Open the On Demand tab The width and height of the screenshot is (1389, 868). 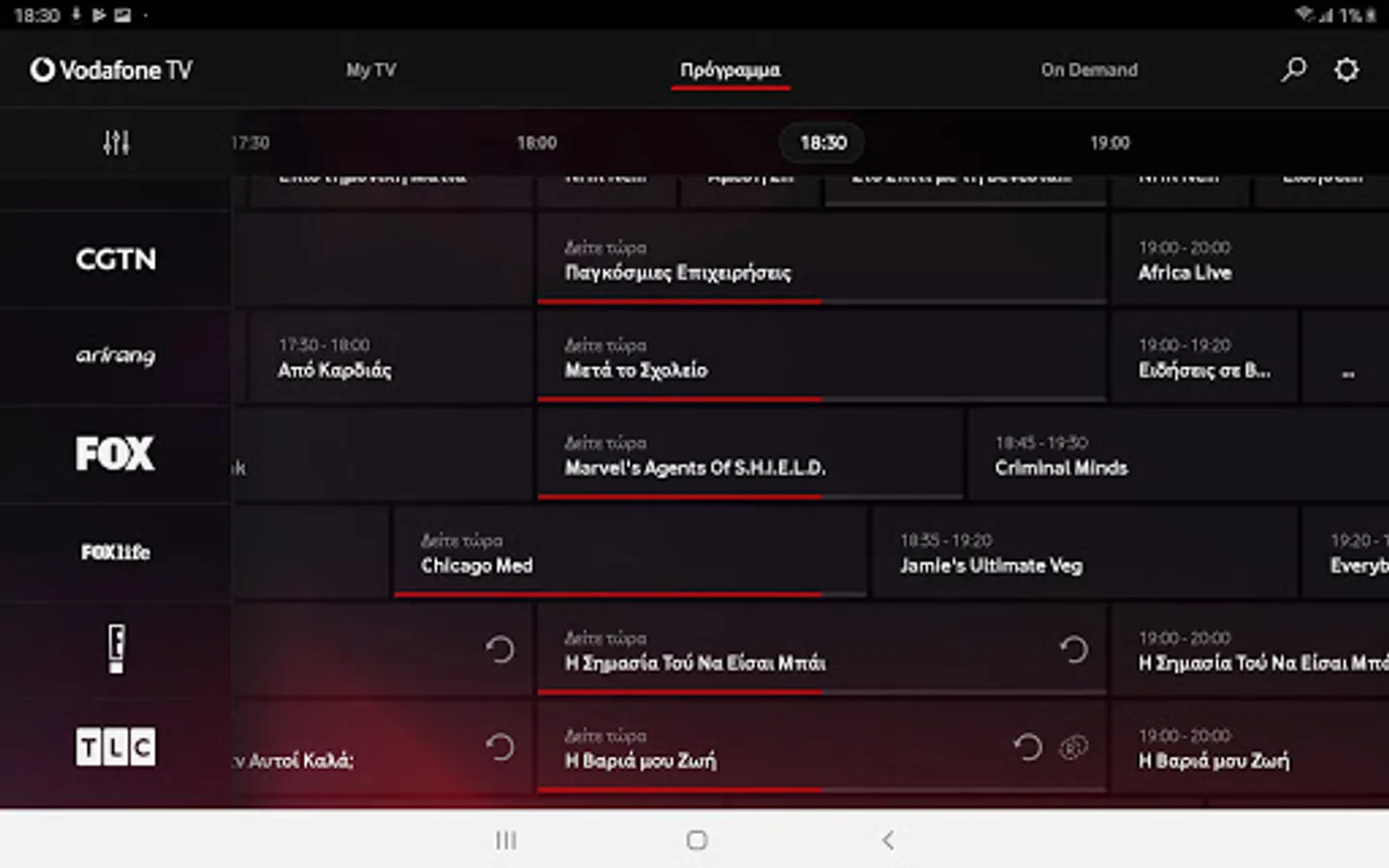[1089, 69]
